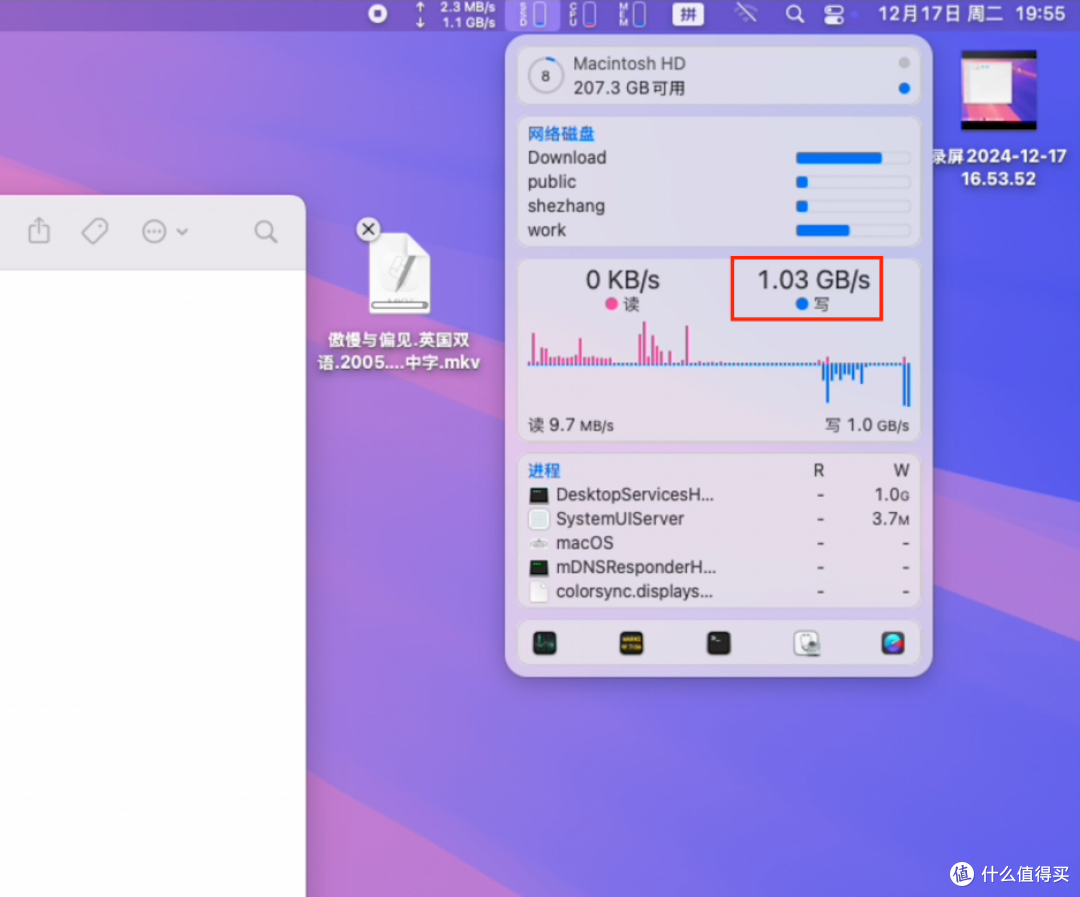Select the macOS process row
The image size is (1080, 897).
(718, 543)
